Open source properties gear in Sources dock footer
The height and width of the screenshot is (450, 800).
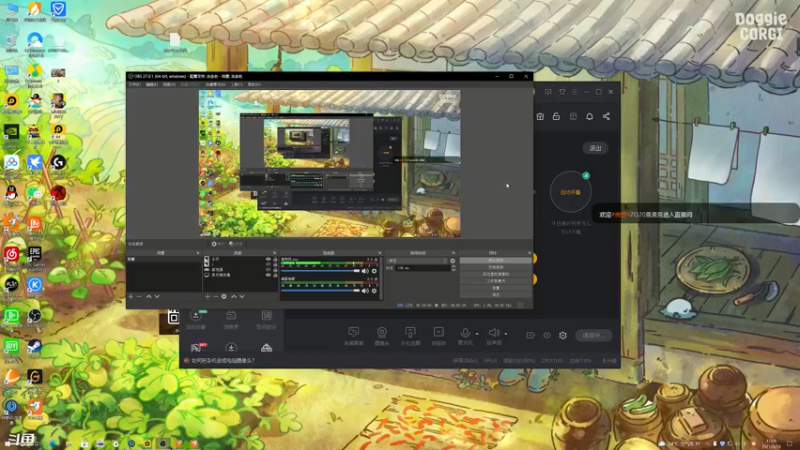point(224,296)
